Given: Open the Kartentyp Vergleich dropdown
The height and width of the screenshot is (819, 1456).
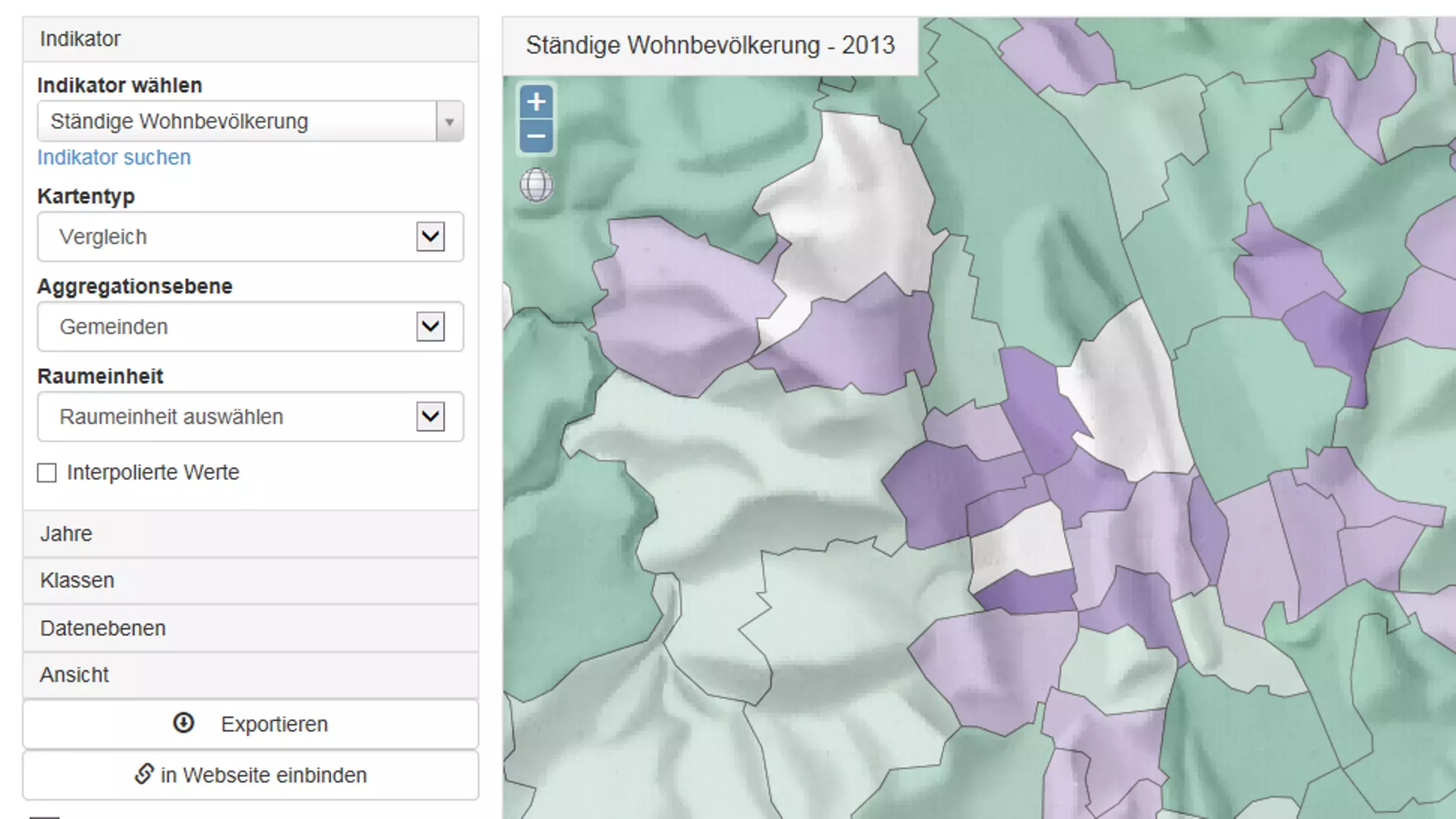Looking at the screenshot, I should [251, 237].
